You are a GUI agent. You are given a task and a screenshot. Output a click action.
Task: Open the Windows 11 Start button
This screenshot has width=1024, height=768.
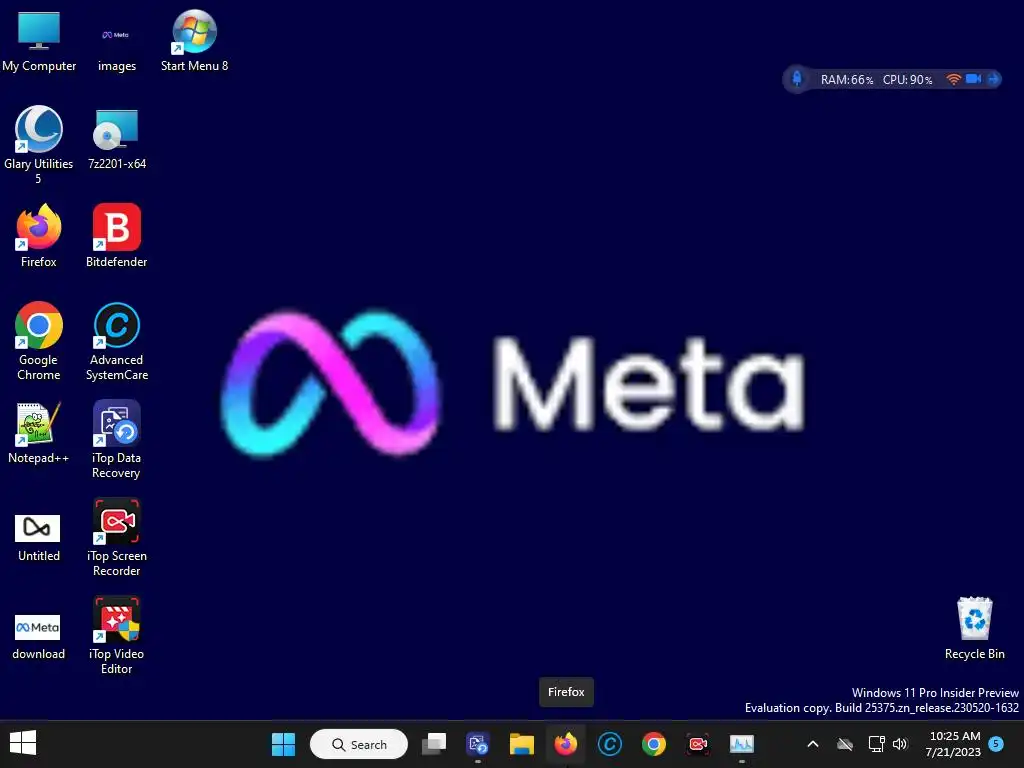pyautogui.click(x=283, y=744)
